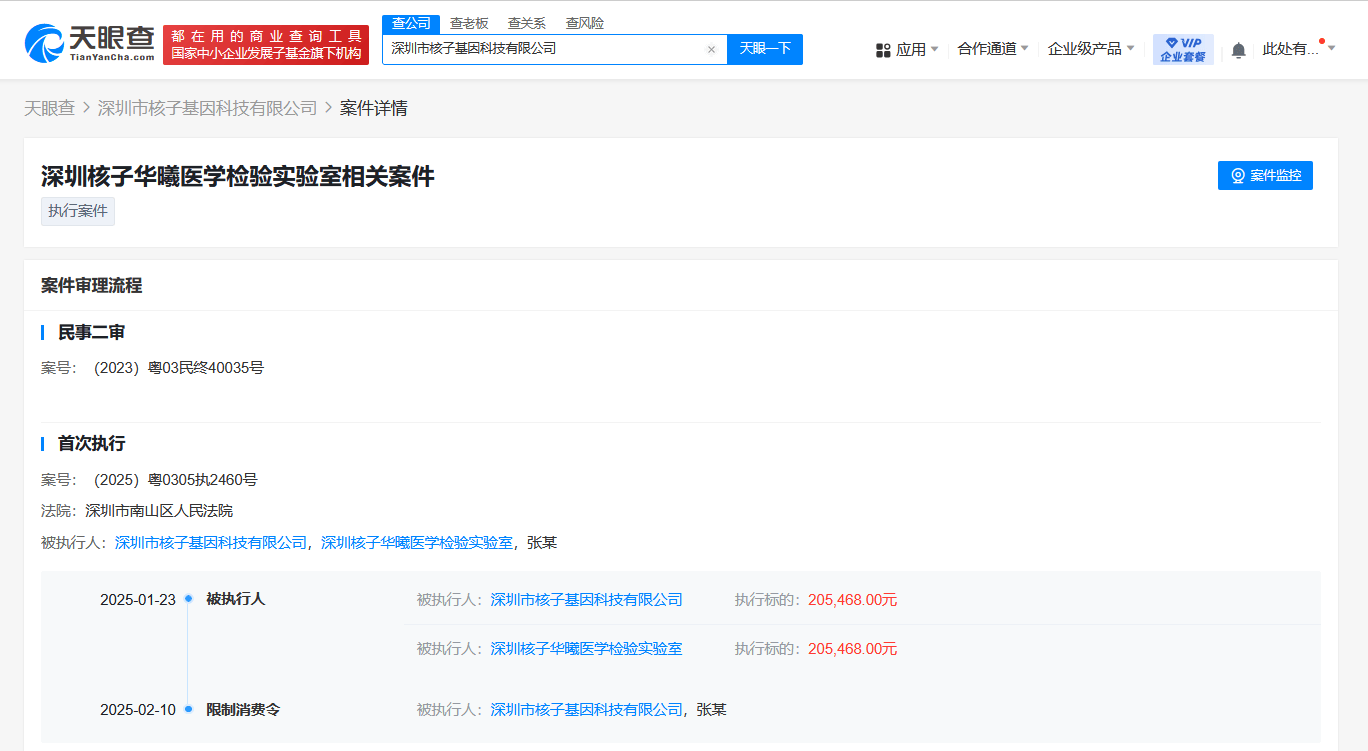The width and height of the screenshot is (1368, 751).
Task: Click the 2025-02-10 限制消费令 timeline dot
Action: point(188,709)
